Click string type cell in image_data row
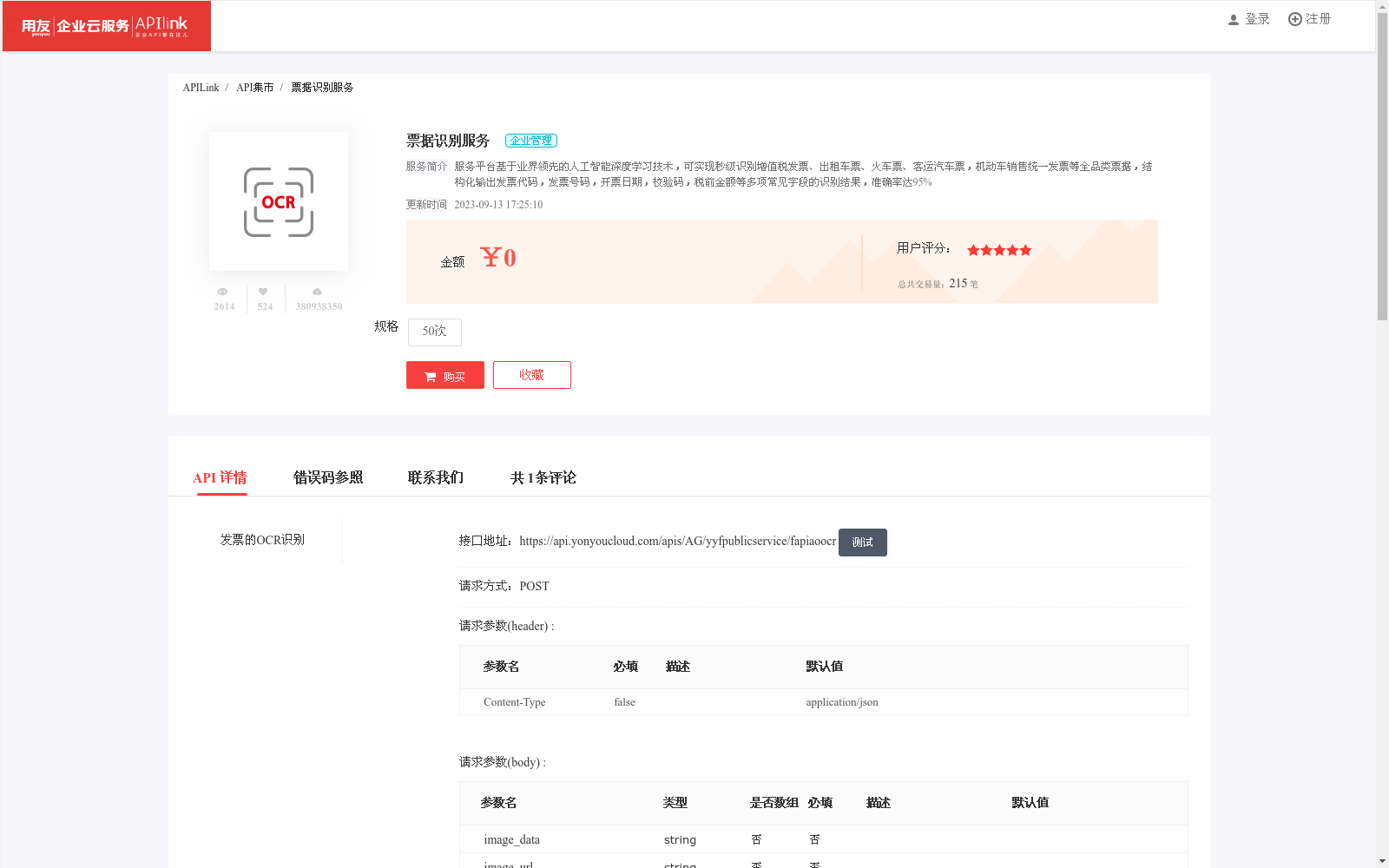This screenshot has height=868, width=1389. coord(680,839)
